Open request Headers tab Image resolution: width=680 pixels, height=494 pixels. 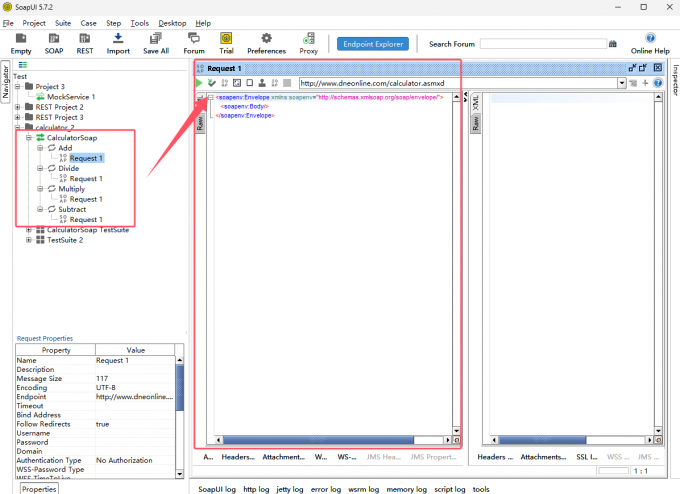tap(238, 457)
